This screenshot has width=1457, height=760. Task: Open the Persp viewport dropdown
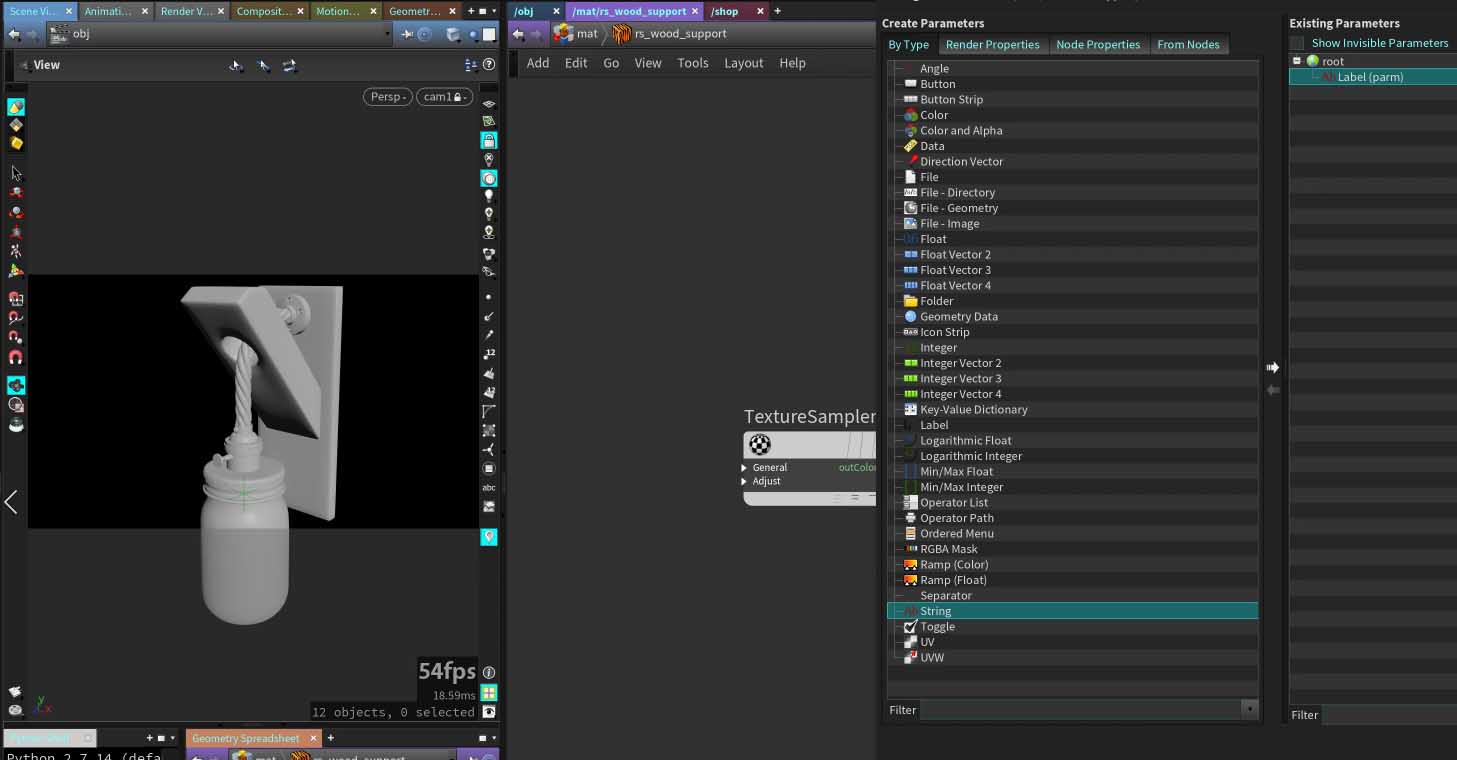coord(387,97)
